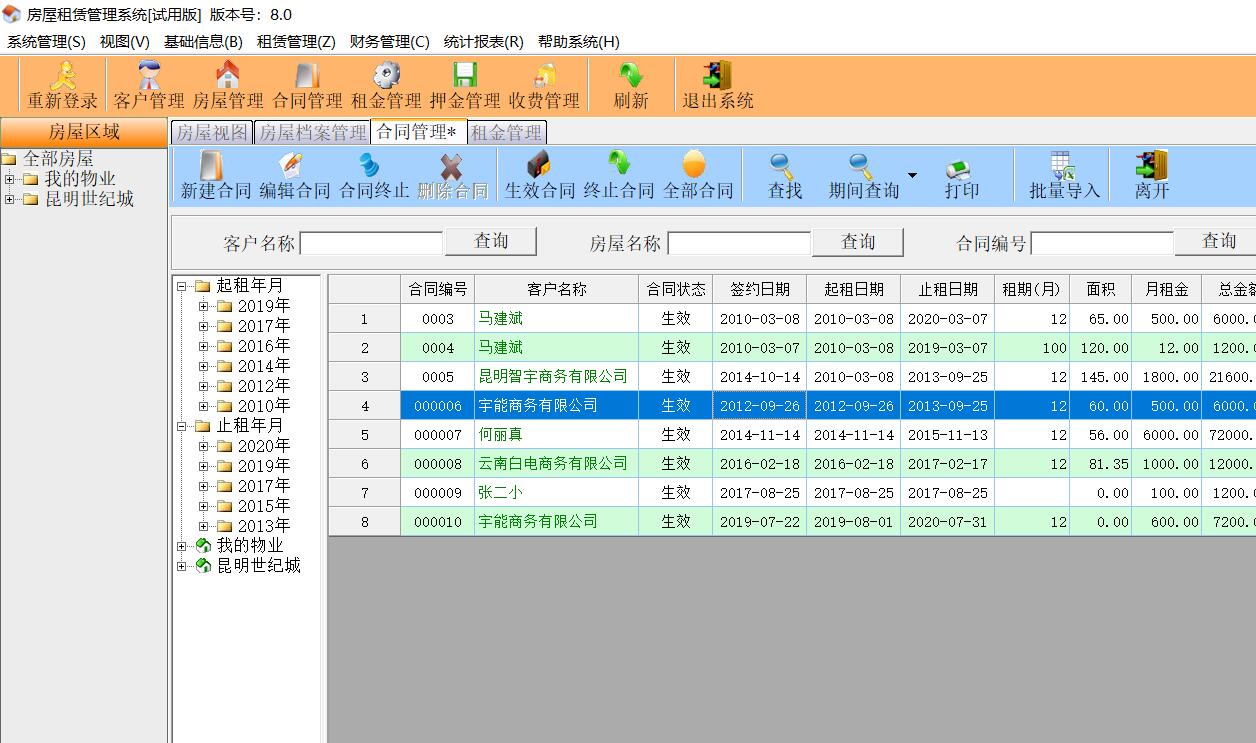The image size is (1256, 743).
Task: Open the 系统管理(S) menu
Action: click(46, 41)
